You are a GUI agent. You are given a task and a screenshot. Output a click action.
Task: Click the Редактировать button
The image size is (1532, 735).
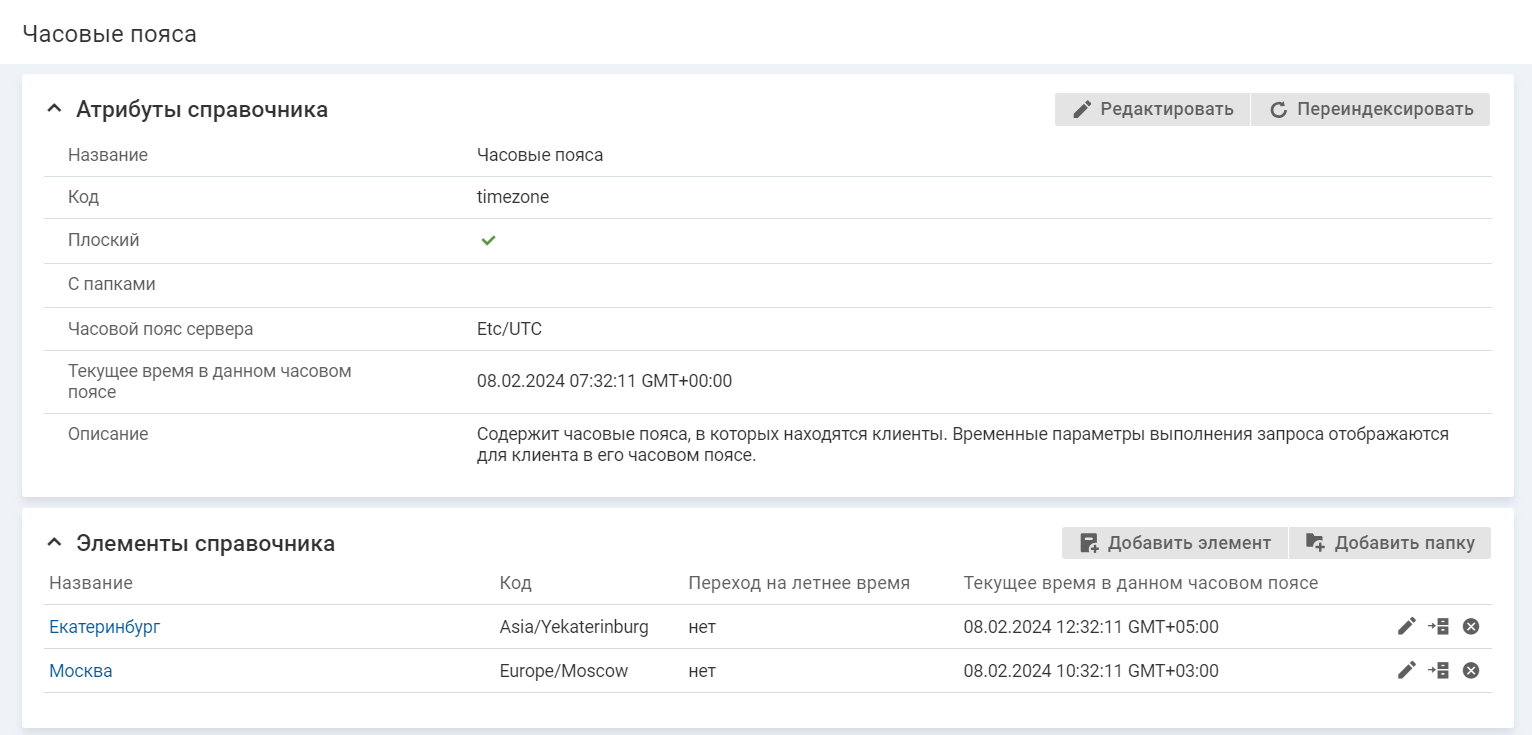[x=1152, y=110]
